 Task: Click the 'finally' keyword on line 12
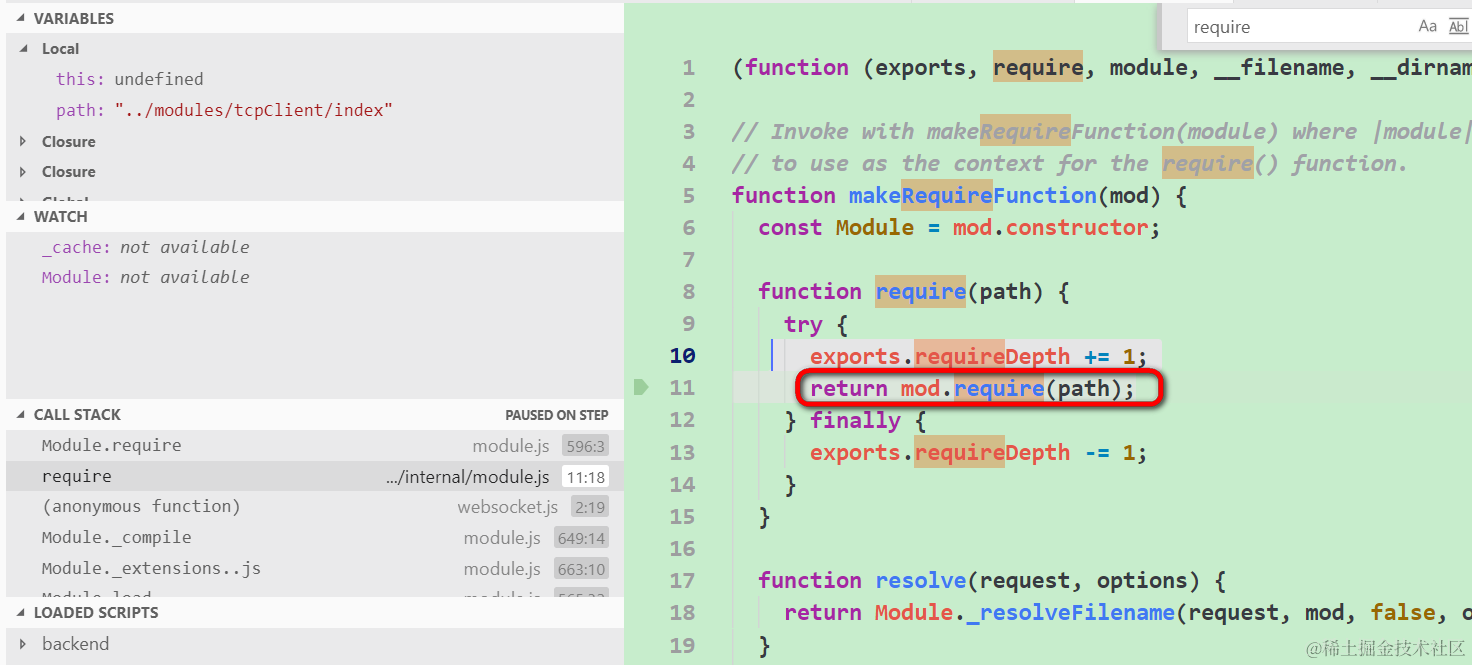(x=855, y=420)
